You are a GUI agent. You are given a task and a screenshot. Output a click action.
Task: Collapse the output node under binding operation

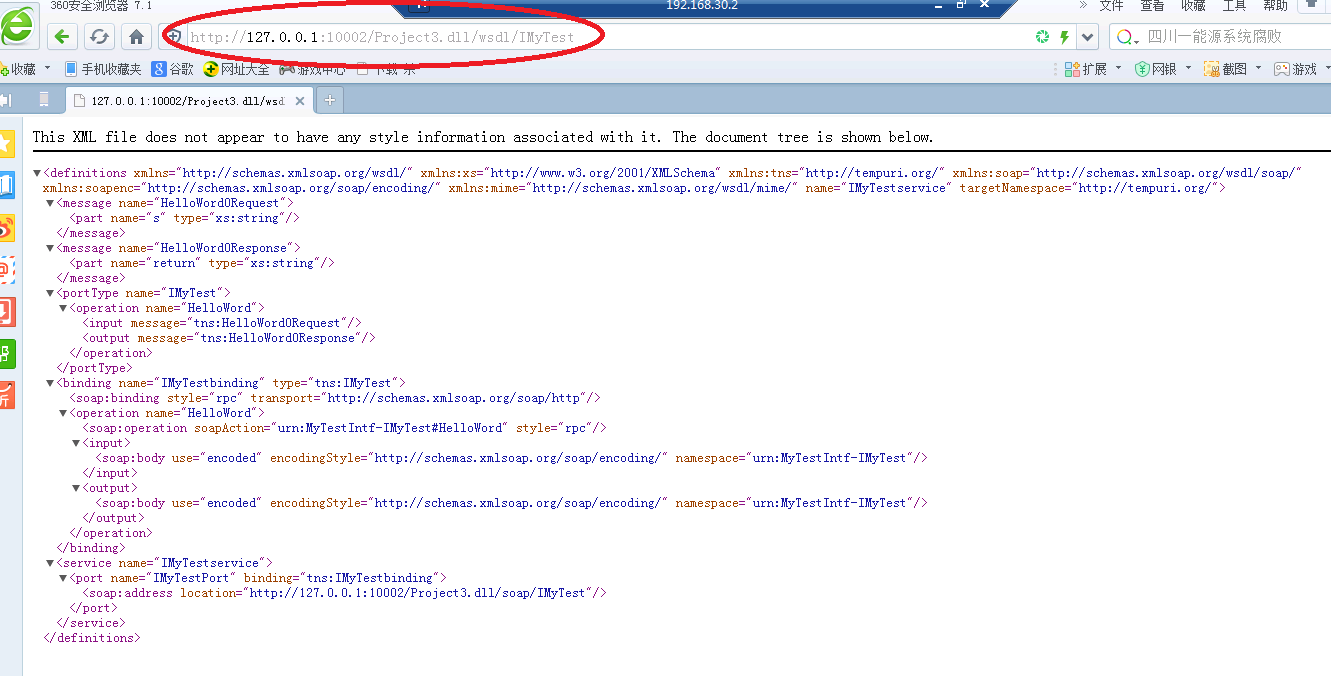click(75, 488)
